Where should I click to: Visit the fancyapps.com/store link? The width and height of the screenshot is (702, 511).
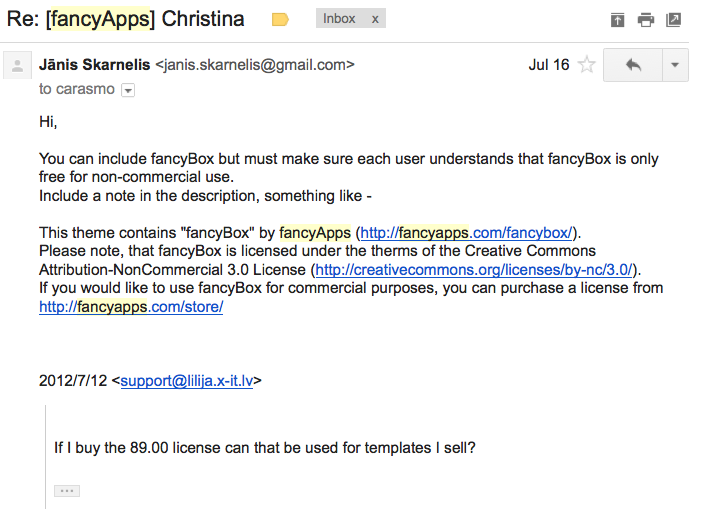[x=131, y=307]
